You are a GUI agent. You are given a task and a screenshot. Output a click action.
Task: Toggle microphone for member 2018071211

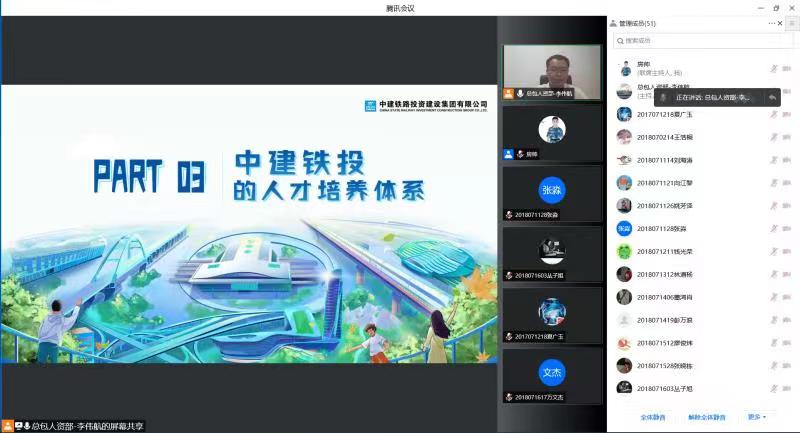[x=773, y=251]
